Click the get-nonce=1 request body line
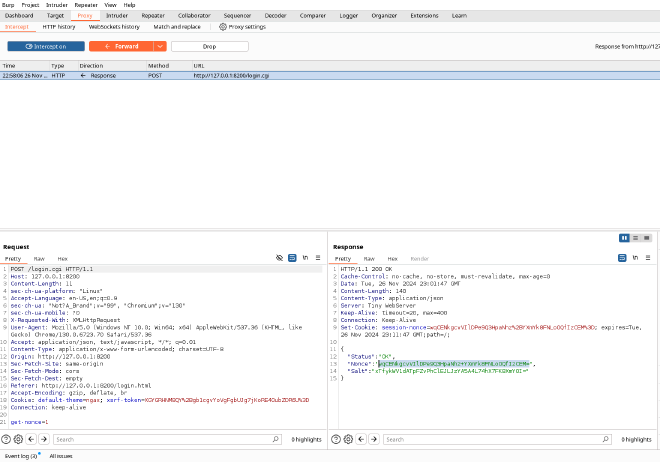The image size is (660, 462). [29, 422]
